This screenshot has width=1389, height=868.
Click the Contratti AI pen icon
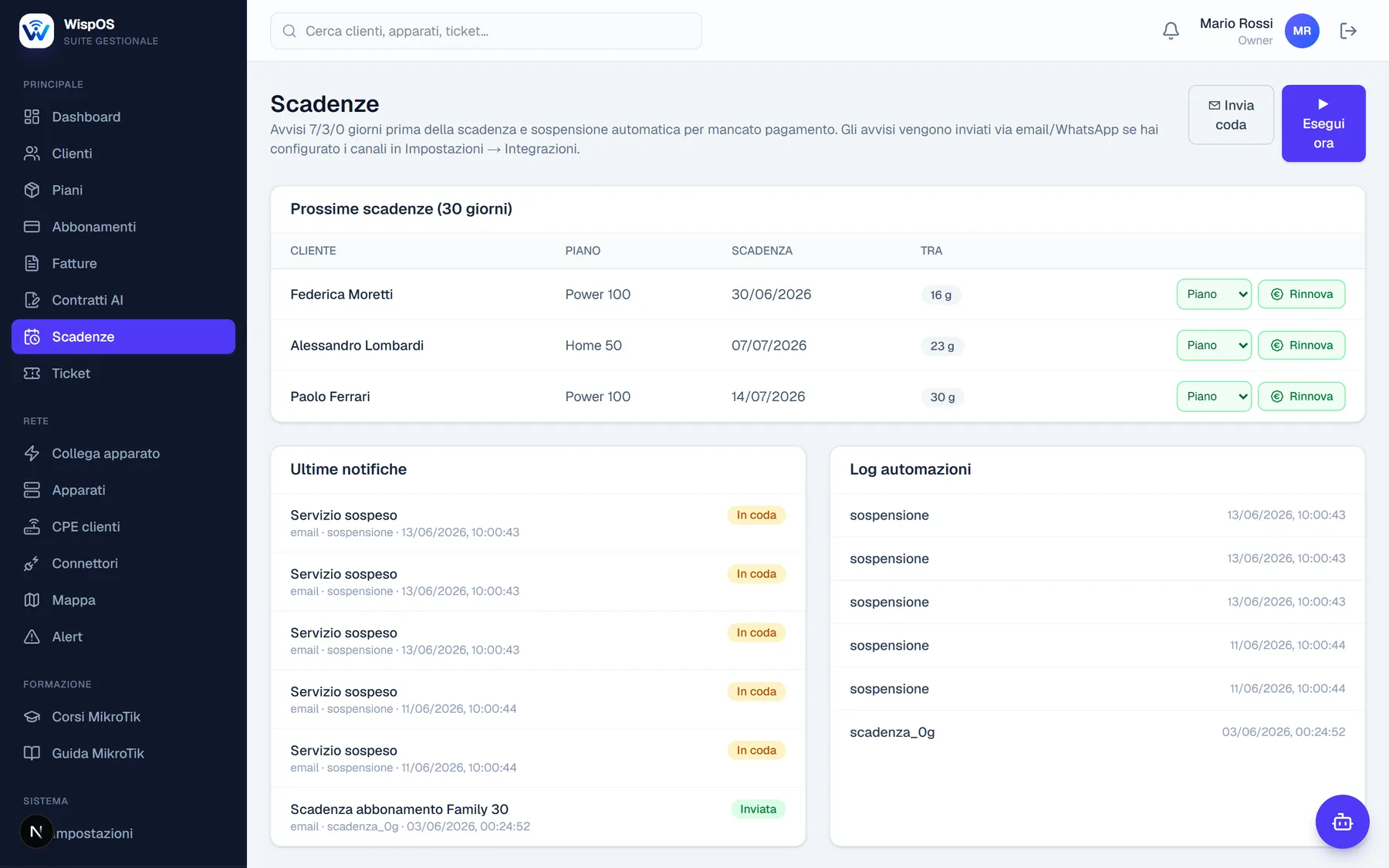click(32, 300)
